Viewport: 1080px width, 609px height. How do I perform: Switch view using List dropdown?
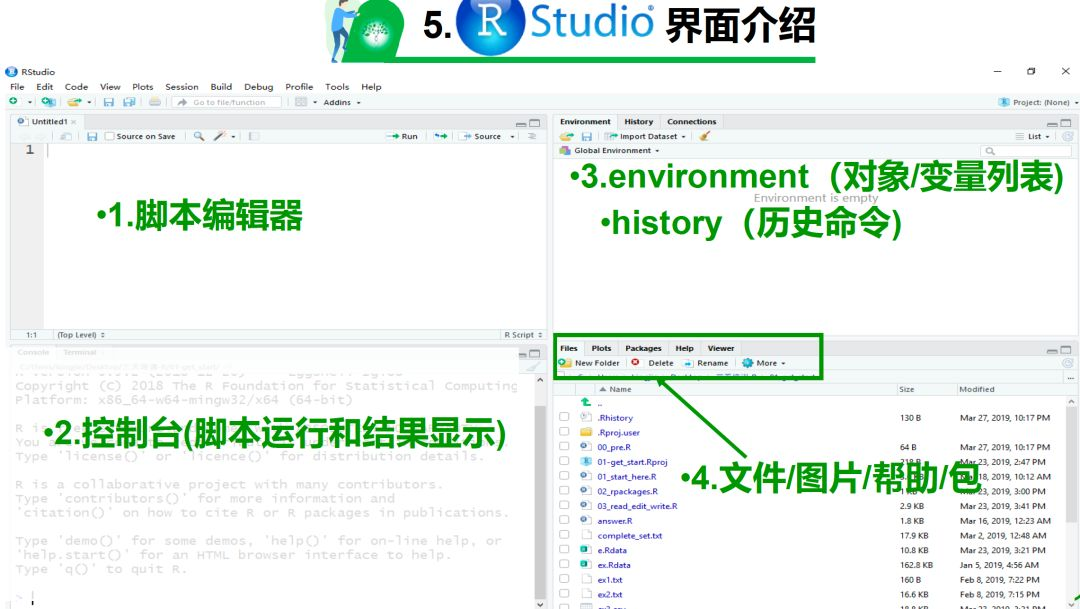click(x=1032, y=136)
